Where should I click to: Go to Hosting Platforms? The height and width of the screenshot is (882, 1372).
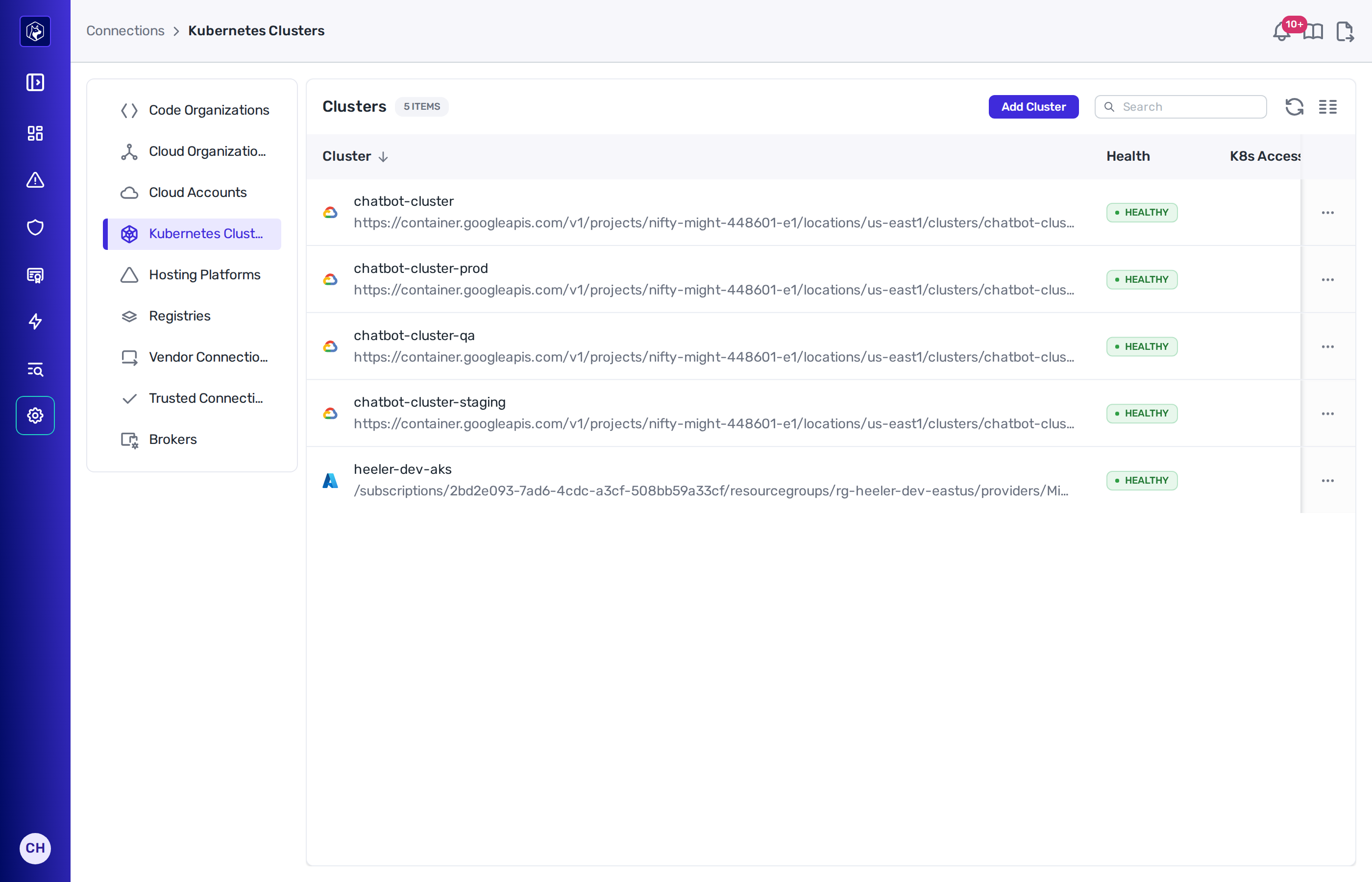(x=192, y=275)
